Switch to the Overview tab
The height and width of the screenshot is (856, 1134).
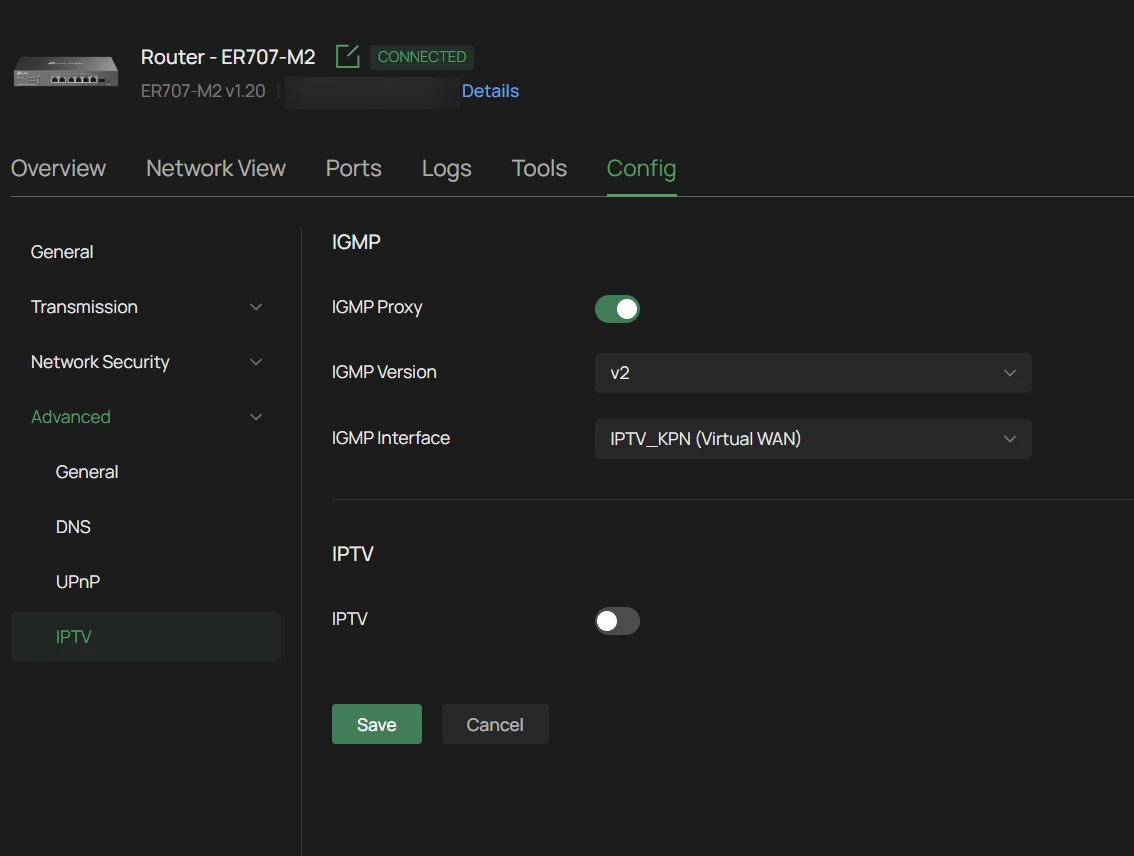pos(58,168)
